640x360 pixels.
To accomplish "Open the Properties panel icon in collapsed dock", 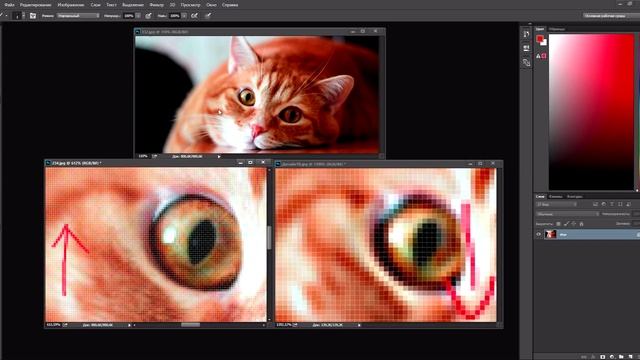I will (526, 48).
